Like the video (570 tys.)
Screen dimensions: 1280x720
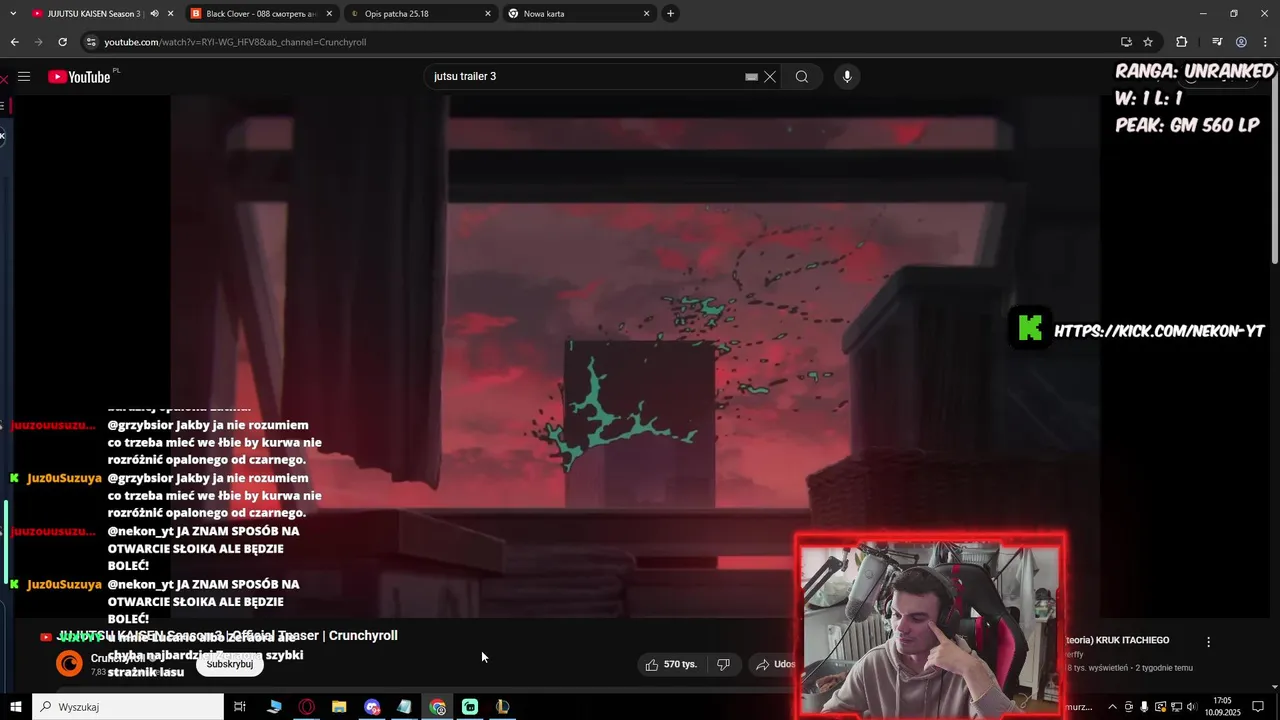(671, 664)
